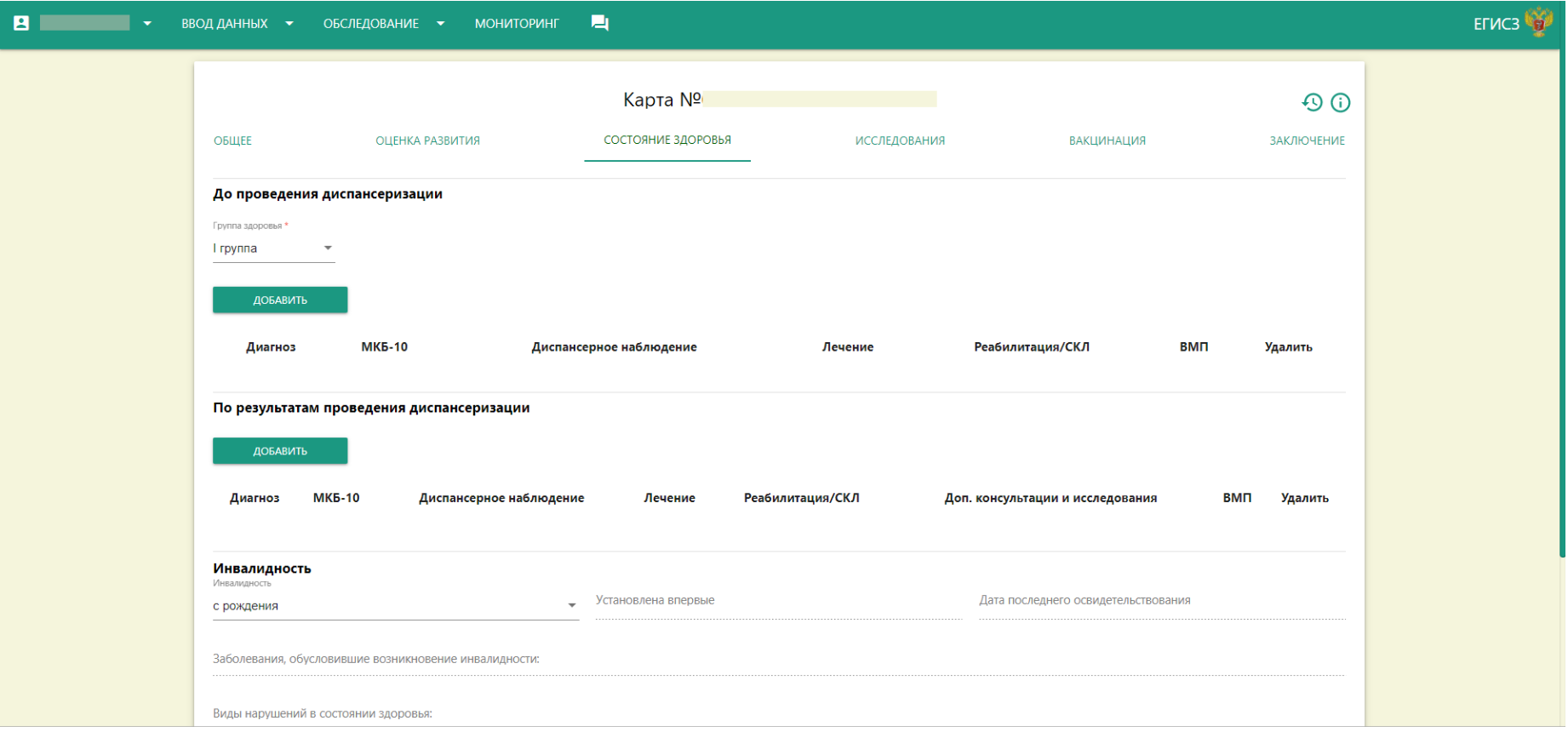The height and width of the screenshot is (732, 1568).
Task: Click the Заболевания, обусловившие возникновение инвалидности field
Action: [x=779, y=661]
